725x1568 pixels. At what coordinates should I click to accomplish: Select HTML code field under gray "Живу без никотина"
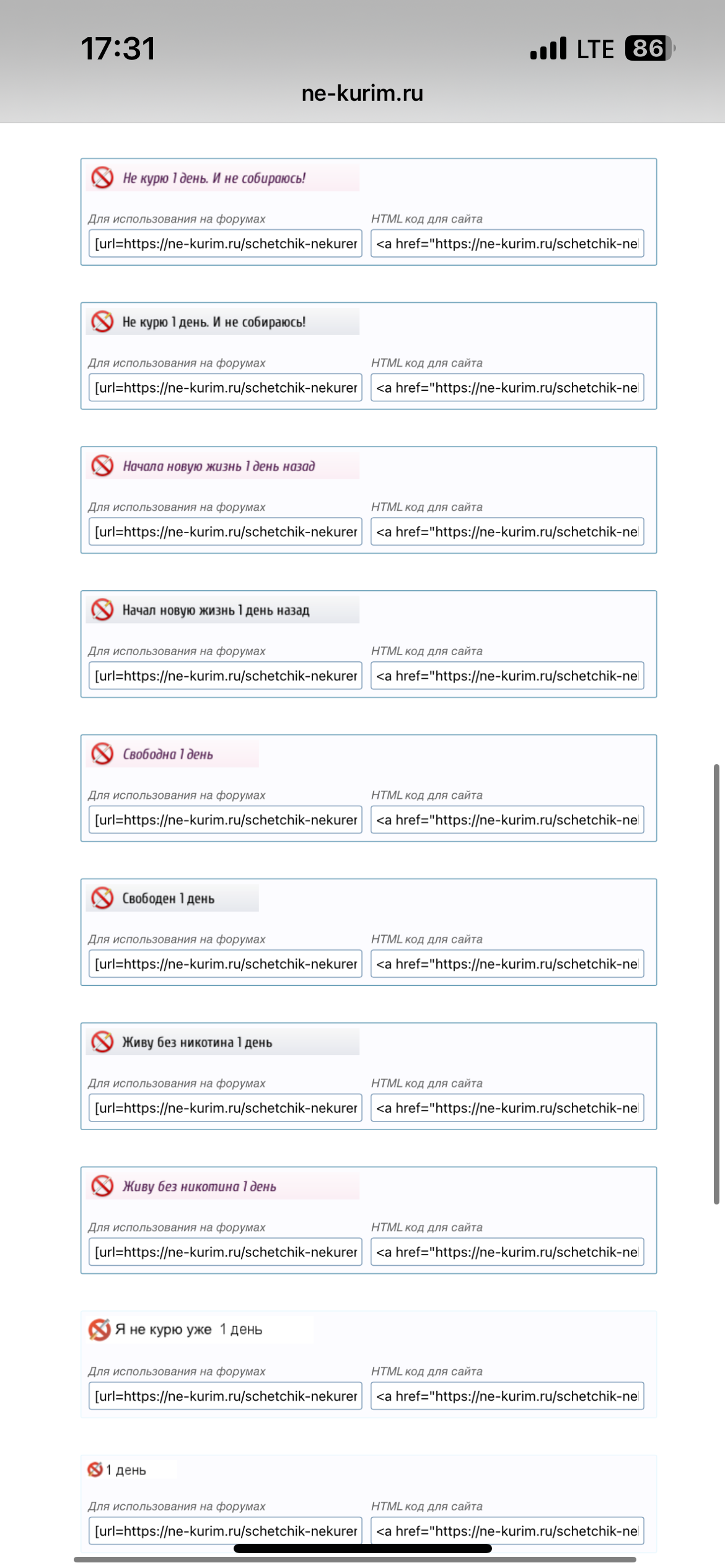507,1108
